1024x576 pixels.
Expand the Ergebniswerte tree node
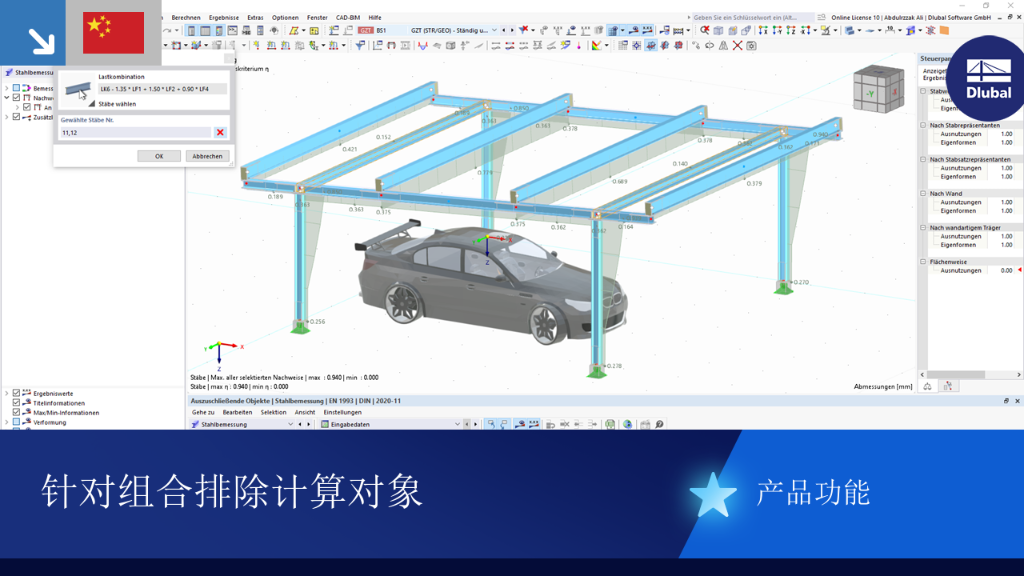(x=7, y=393)
